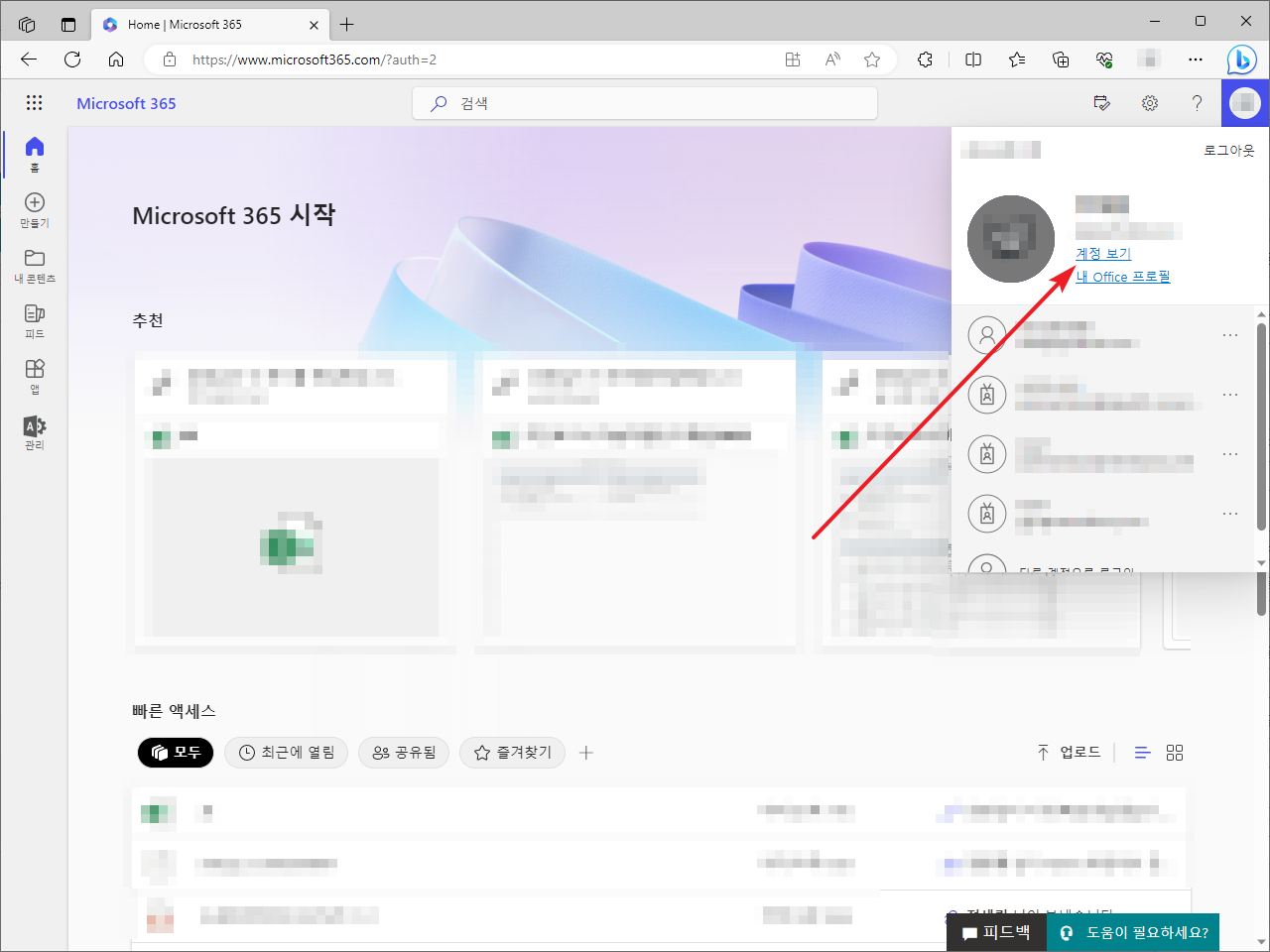Click 로그아웃 to sign out
Viewport: 1270px width, 952px height.
tap(1229, 151)
